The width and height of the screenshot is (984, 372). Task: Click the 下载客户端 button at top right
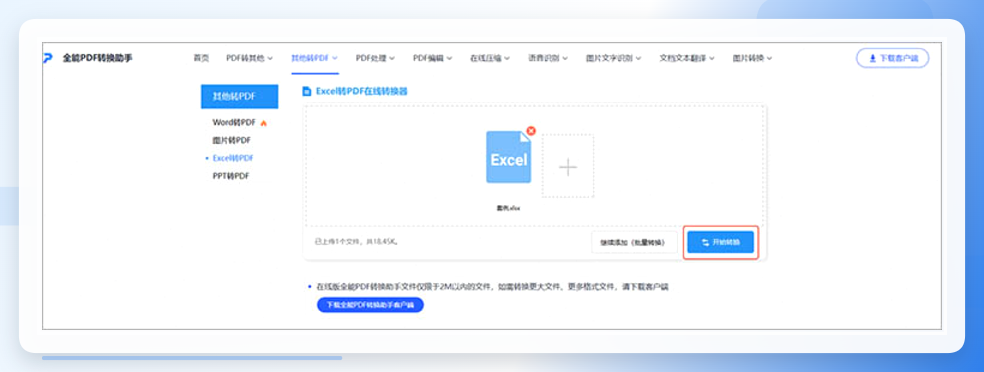(892, 58)
